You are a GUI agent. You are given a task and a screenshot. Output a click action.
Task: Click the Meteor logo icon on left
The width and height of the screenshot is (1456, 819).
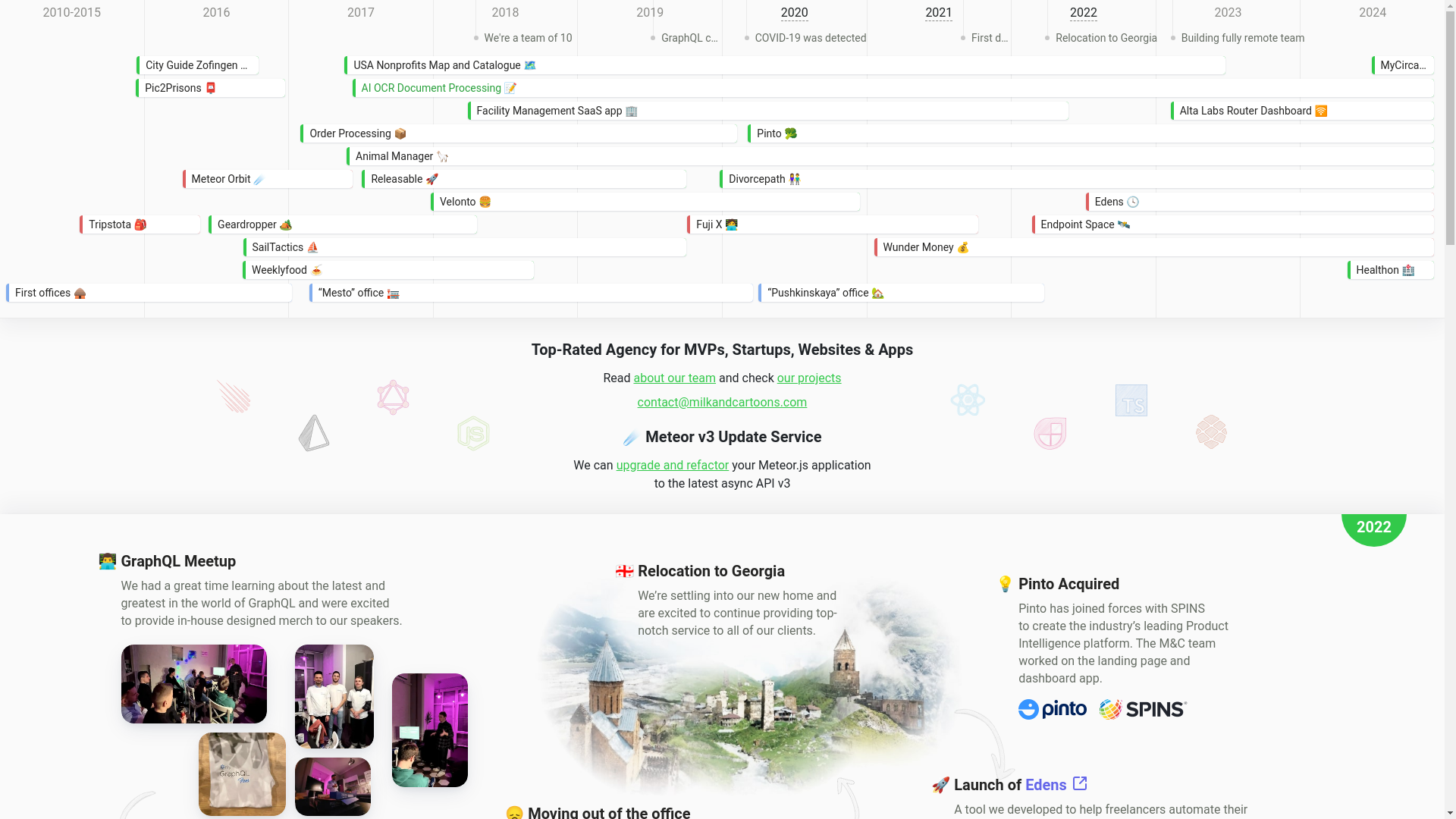point(234,396)
